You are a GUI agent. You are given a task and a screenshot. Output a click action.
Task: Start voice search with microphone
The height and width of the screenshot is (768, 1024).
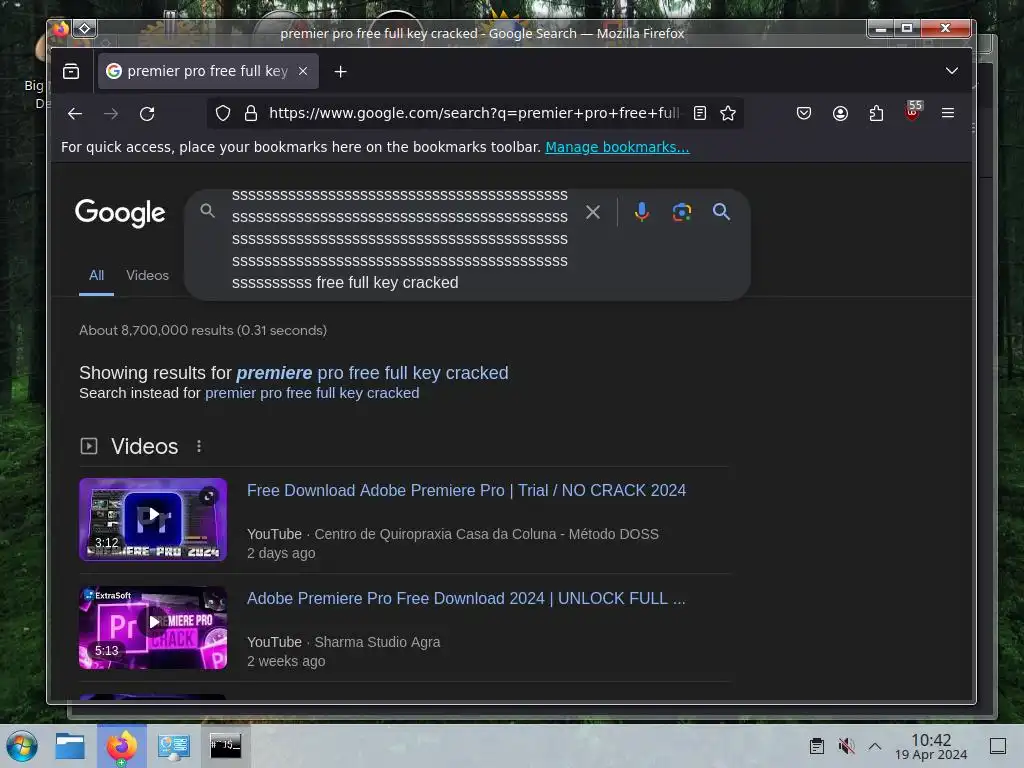coord(642,212)
